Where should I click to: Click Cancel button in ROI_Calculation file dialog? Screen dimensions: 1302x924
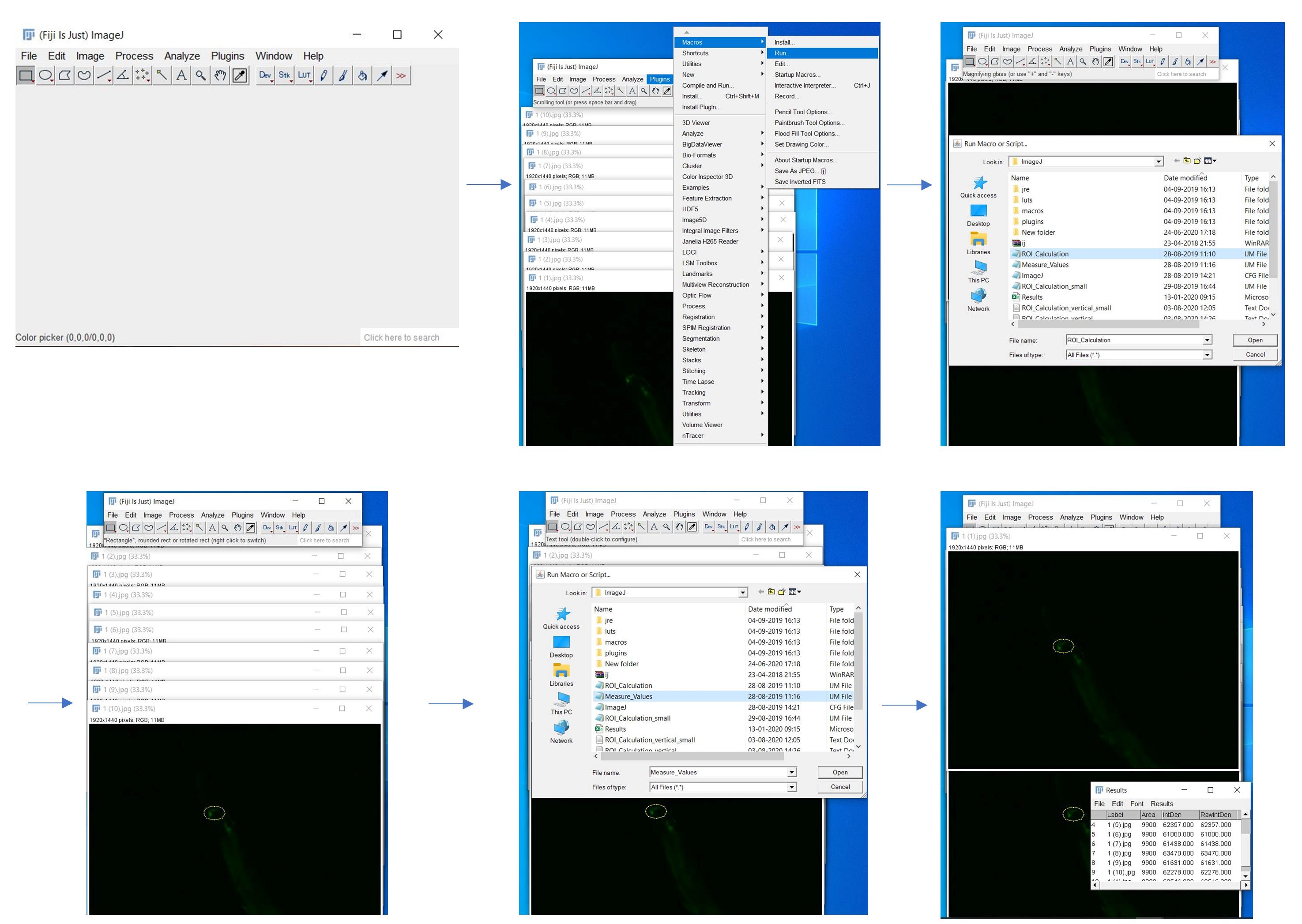[1255, 354]
